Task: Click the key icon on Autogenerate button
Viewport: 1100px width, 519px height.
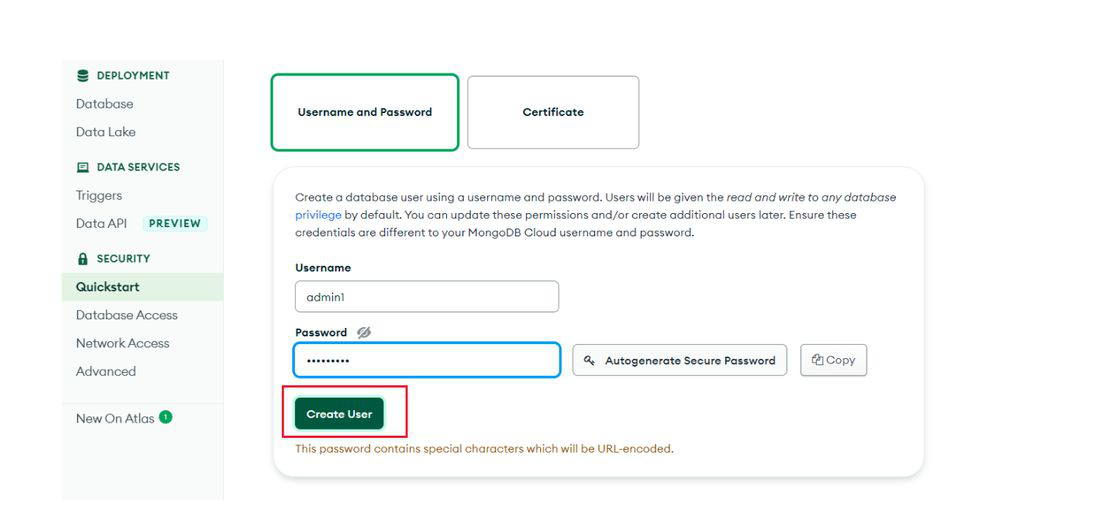Action: (590, 360)
